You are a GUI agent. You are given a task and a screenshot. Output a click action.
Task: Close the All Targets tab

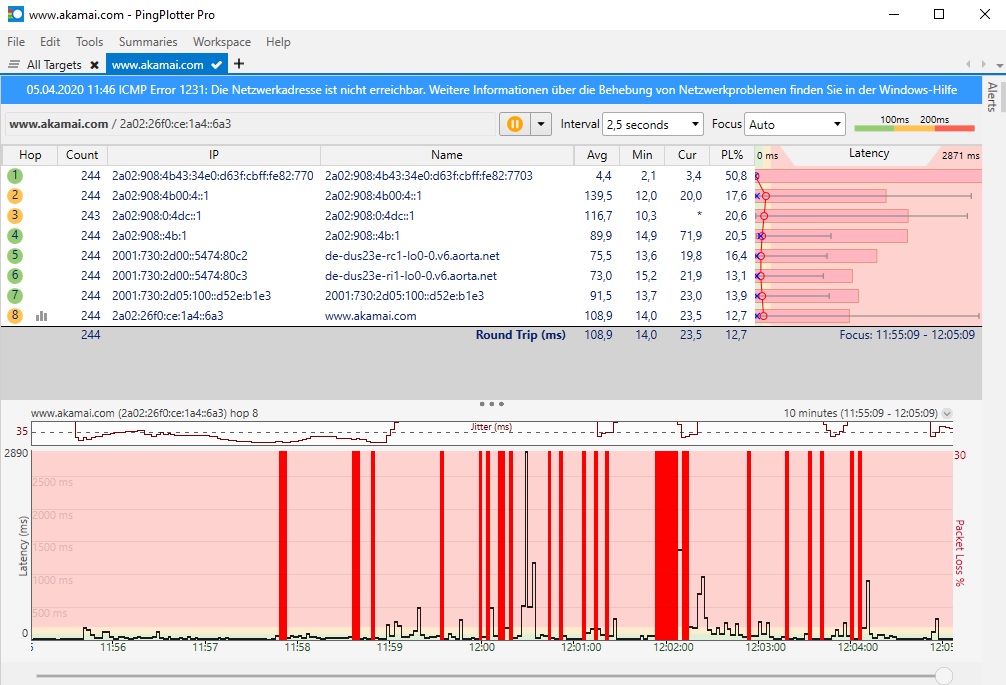94,65
